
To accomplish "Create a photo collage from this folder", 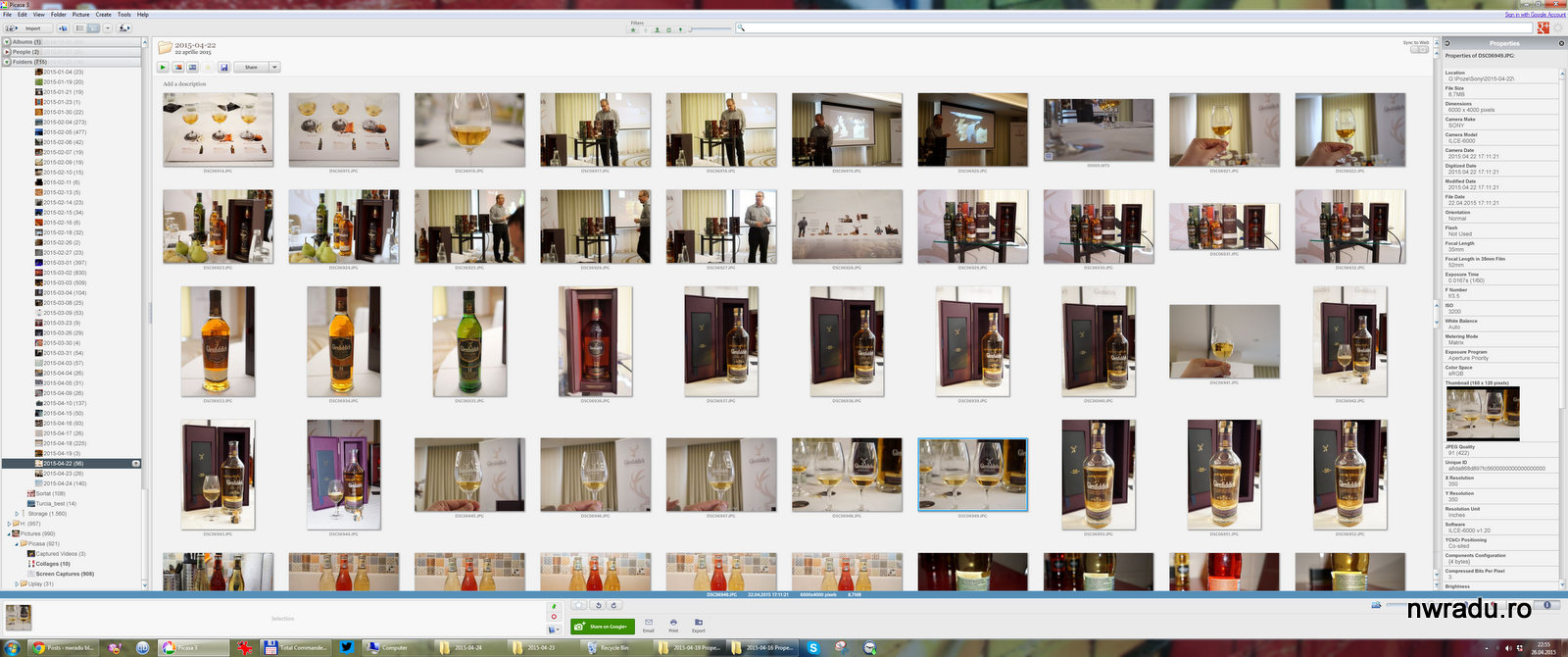I will [178, 68].
